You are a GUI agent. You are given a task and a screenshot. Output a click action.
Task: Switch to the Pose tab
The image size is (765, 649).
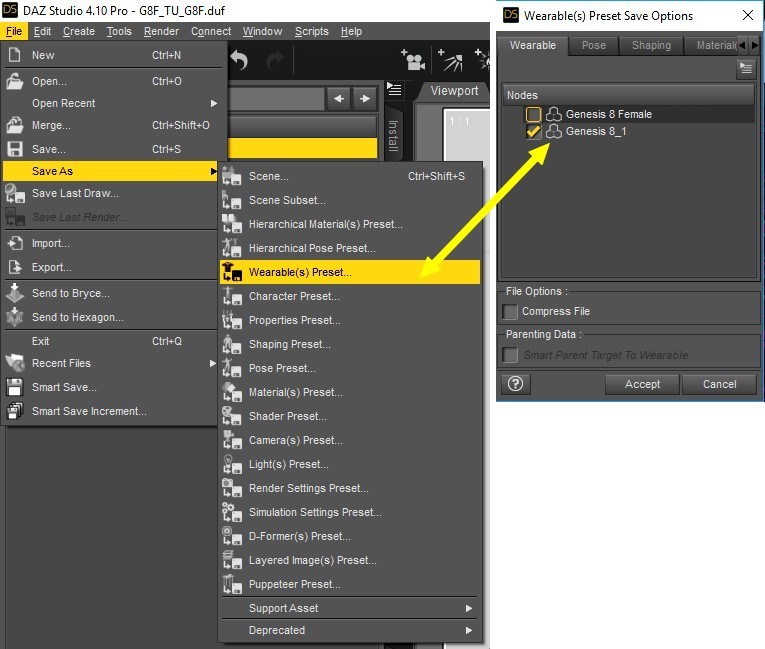coord(594,45)
